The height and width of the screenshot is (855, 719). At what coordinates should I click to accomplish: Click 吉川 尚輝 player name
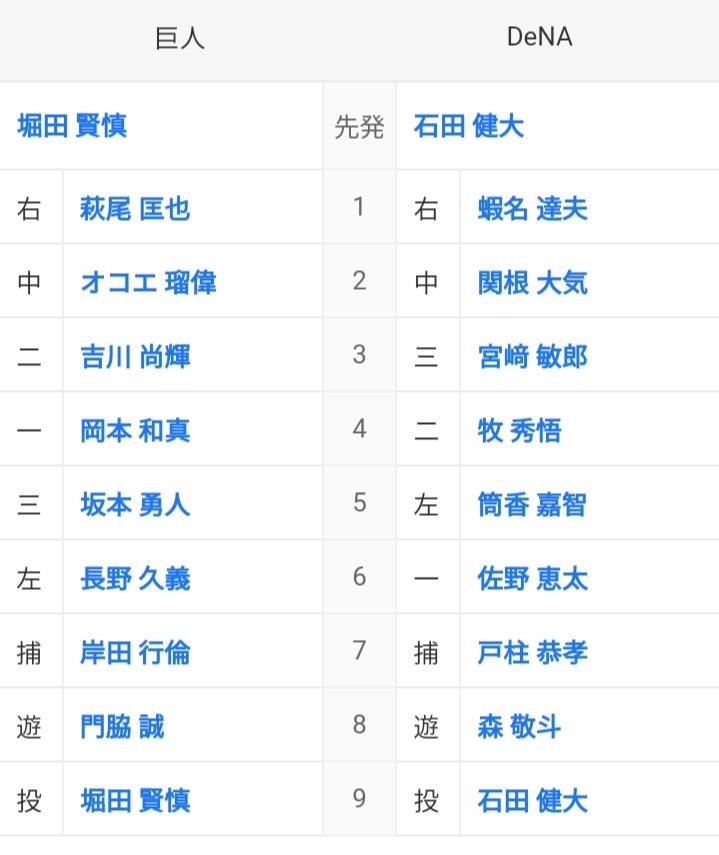pos(135,357)
